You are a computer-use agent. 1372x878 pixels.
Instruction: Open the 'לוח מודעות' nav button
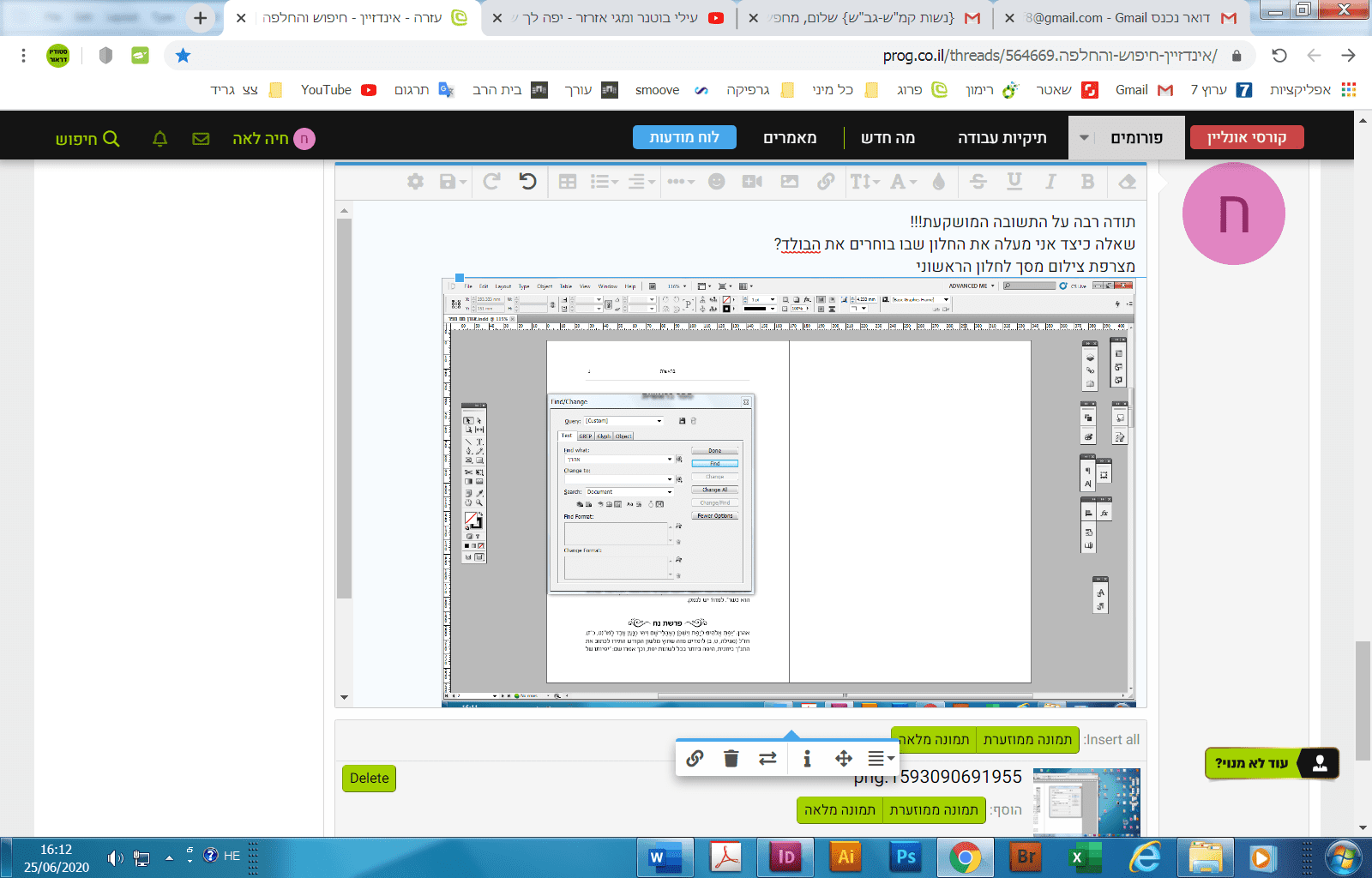tap(684, 137)
